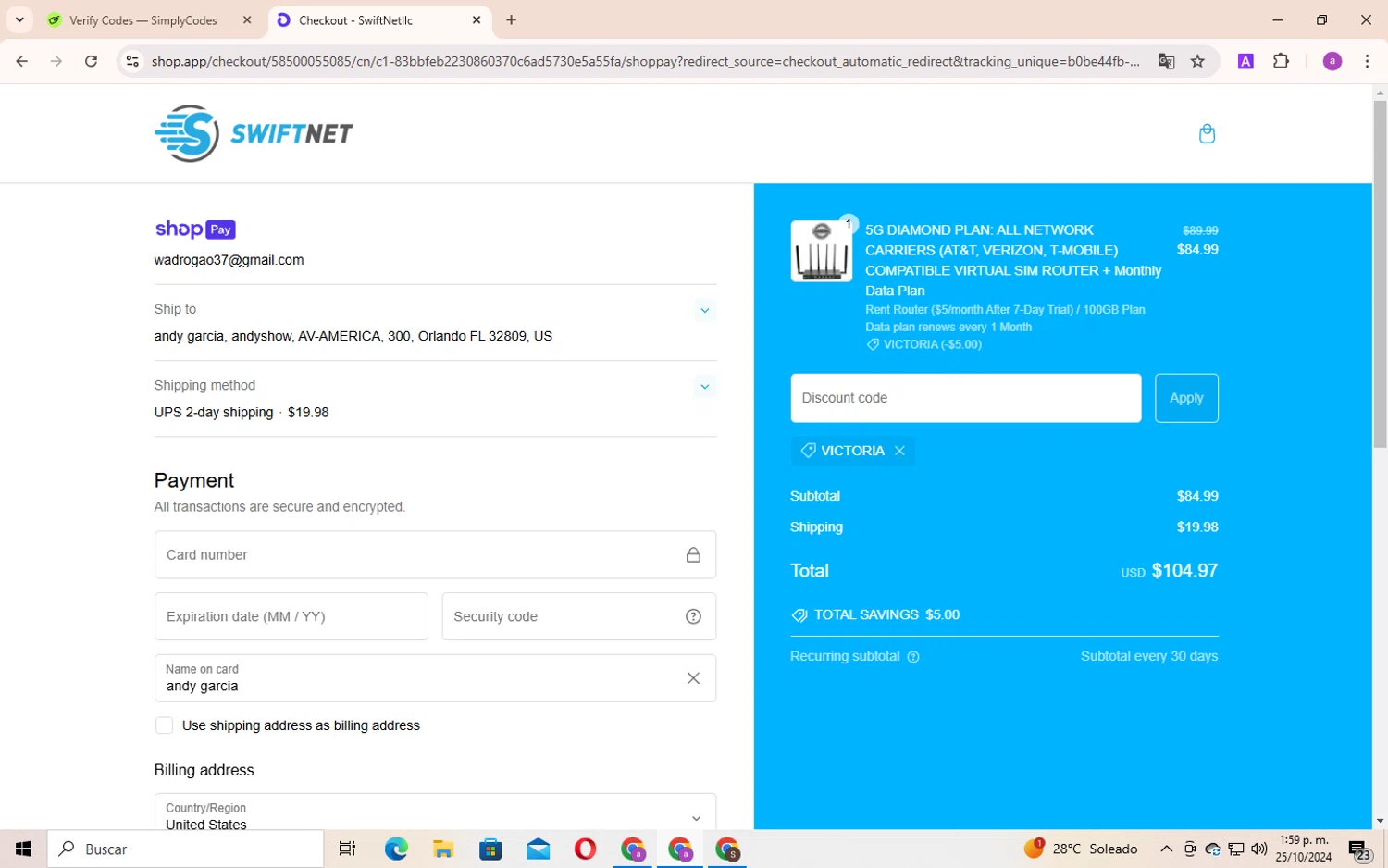The height and width of the screenshot is (868, 1388).
Task: Expand the Shipping method section
Action: (704, 386)
